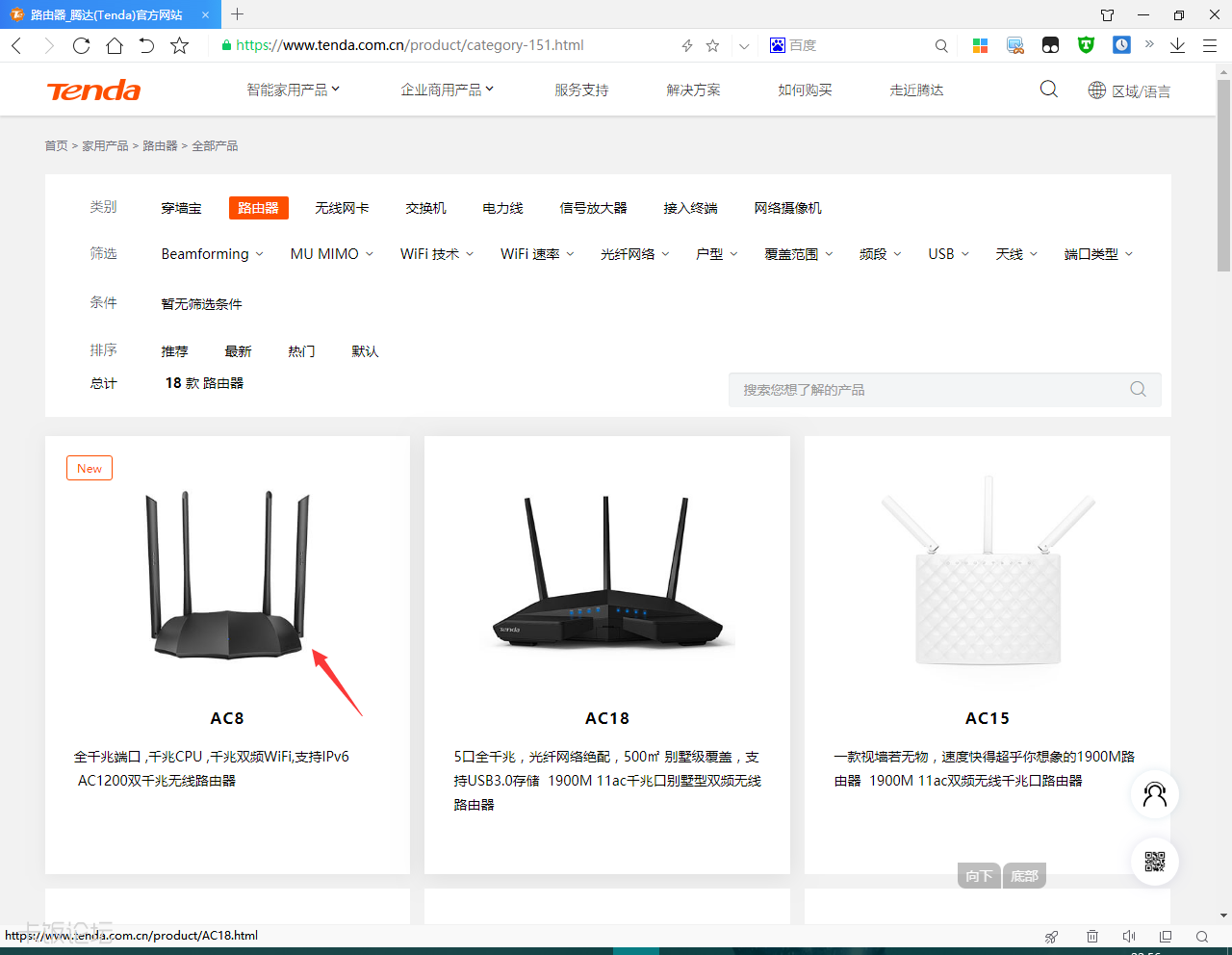1232x955 pixels.
Task: Open the downloads arrow icon
Action: tap(1177, 45)
